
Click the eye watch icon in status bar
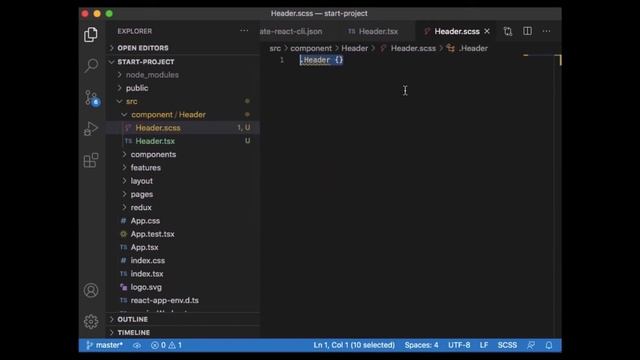point(137,345)
